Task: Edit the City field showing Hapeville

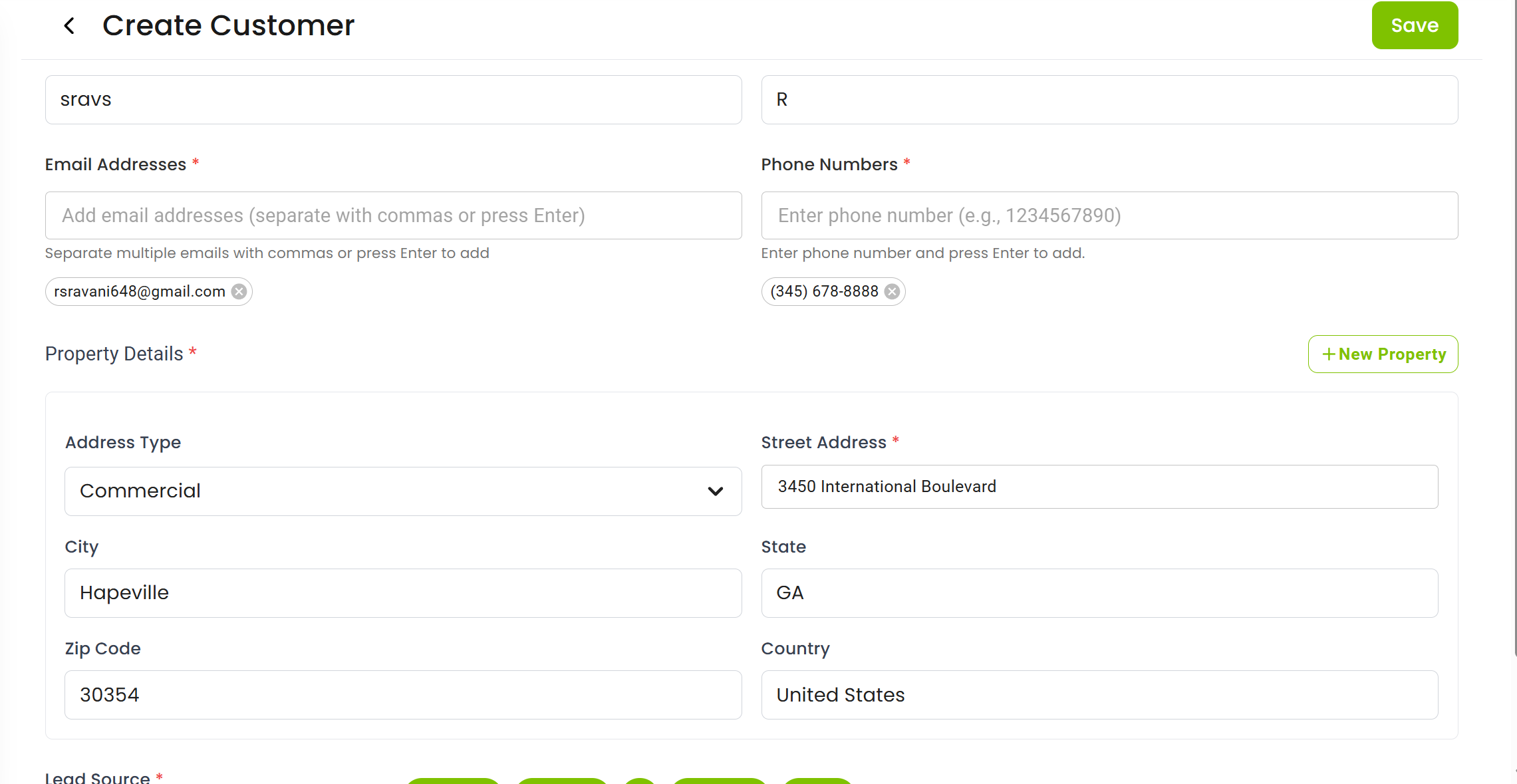Action: point(402,593)
